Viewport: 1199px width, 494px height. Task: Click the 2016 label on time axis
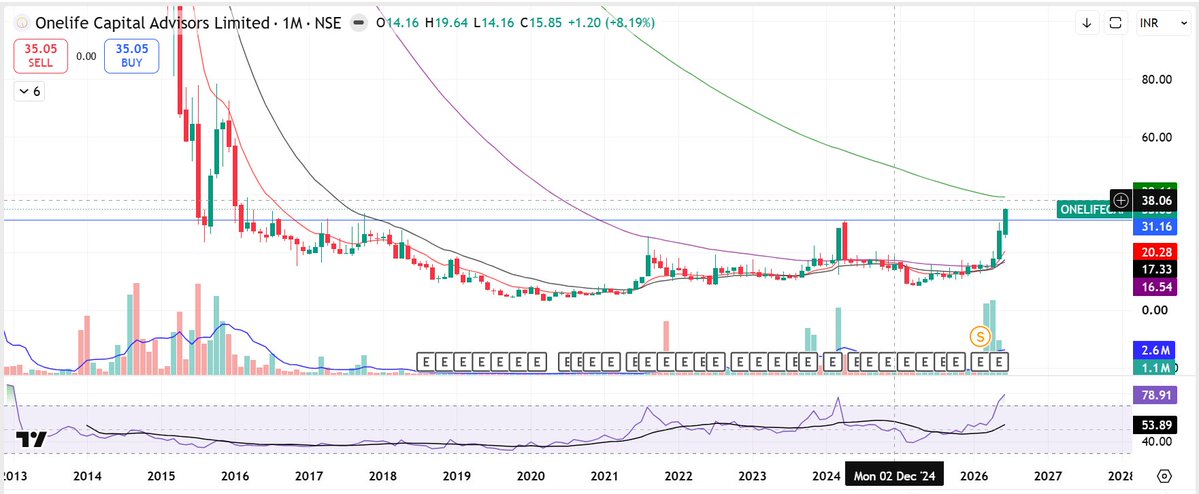point(235,476)
